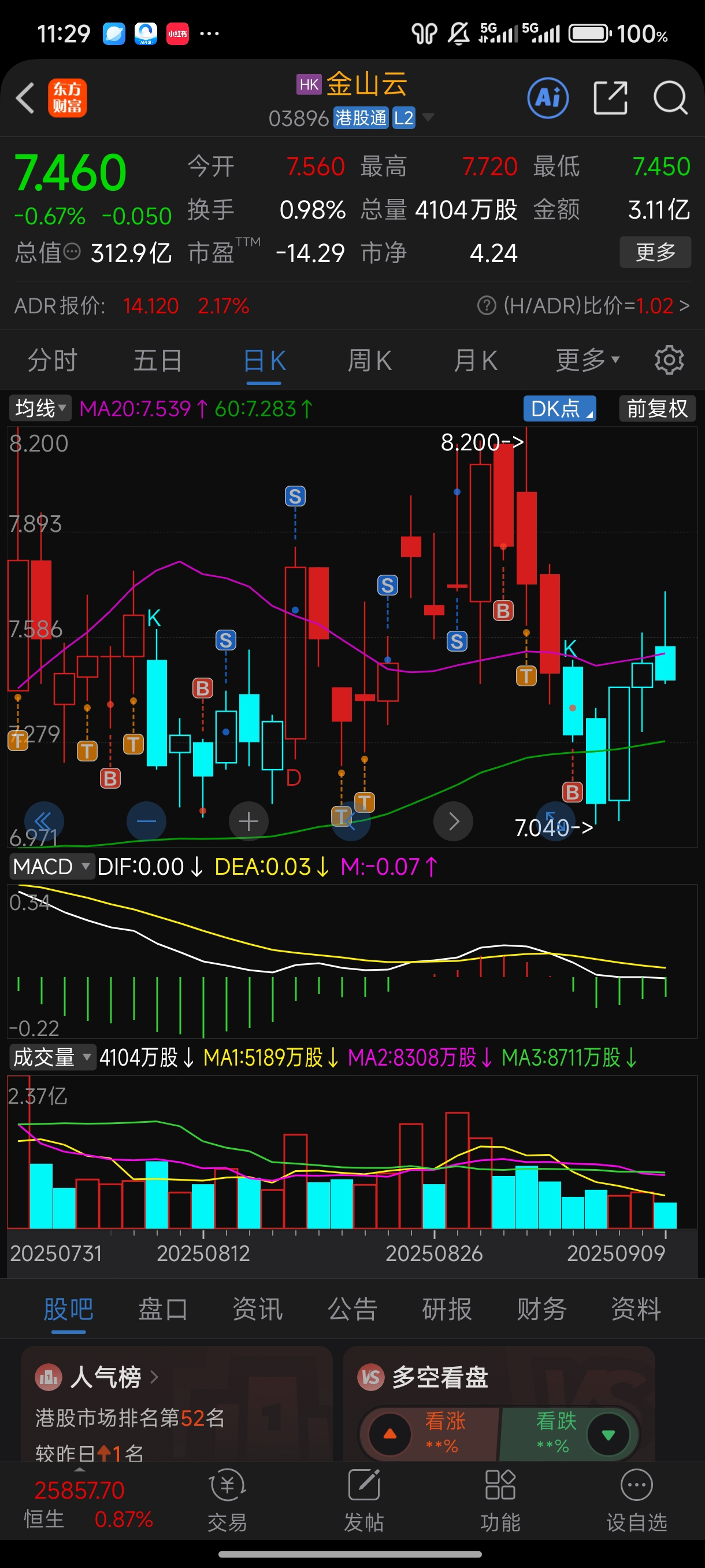
Task: Switch to the 月K tab
Action: 475,360
